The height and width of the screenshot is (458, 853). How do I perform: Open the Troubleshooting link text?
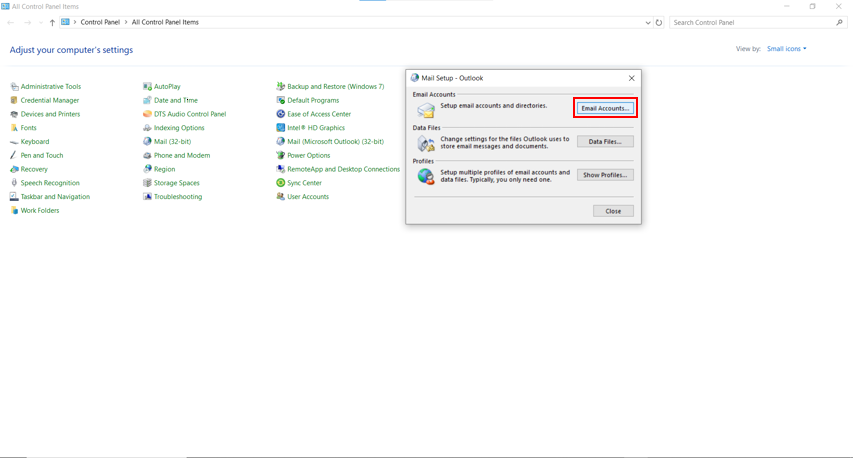(178, 197)
